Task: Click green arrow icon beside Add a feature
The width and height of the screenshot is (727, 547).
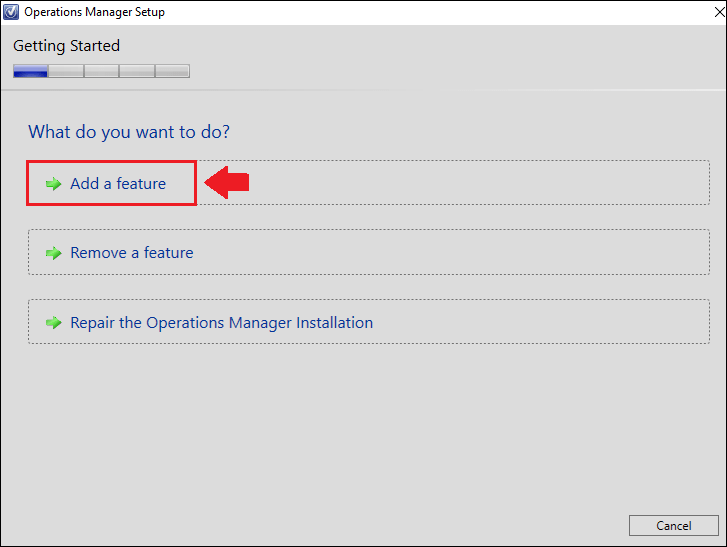Action: pos(53,184)
